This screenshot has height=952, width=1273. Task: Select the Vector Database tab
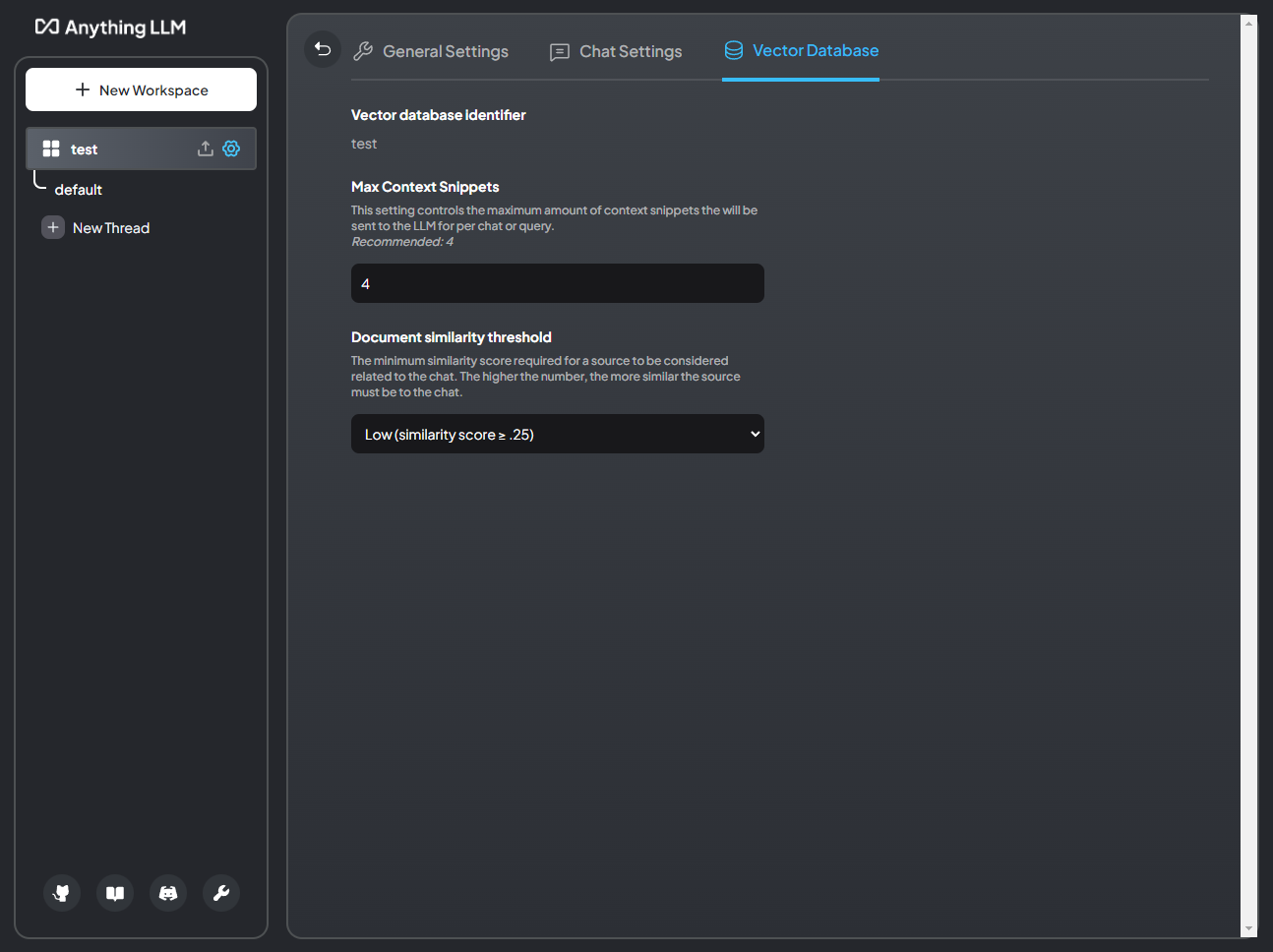[801, 50]
